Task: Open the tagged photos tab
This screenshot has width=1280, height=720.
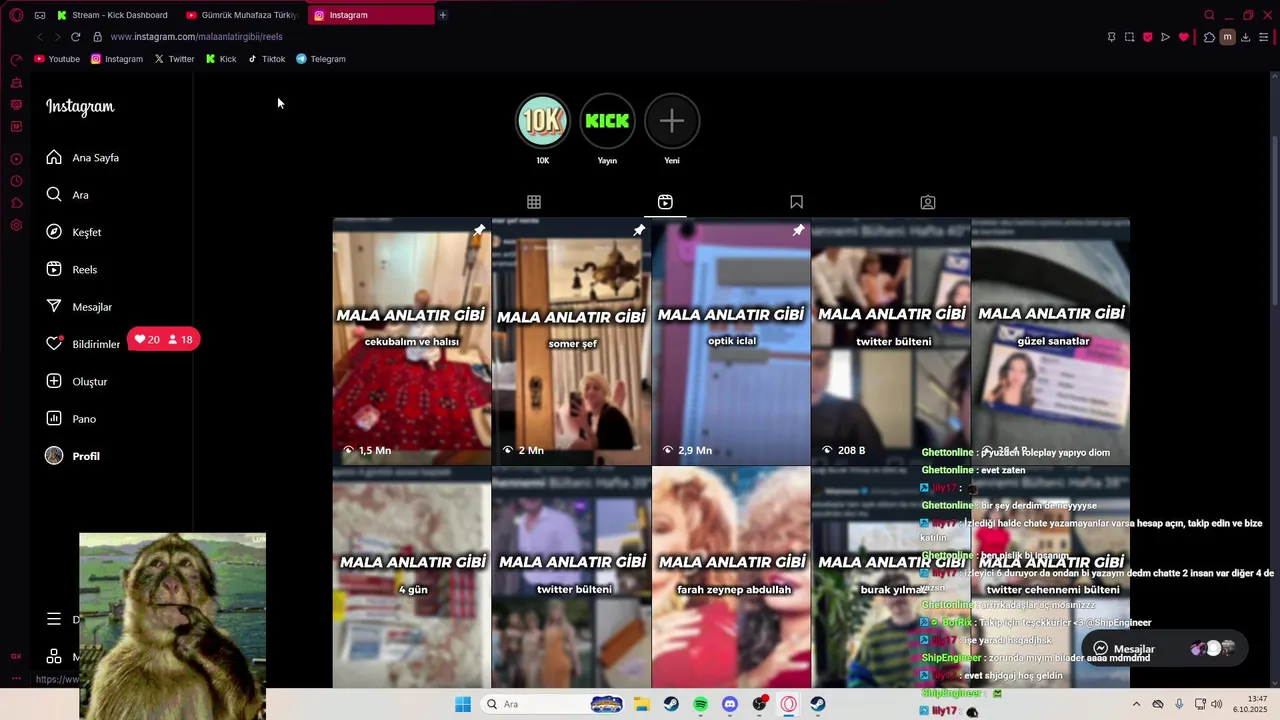Action: coord(928,202)
